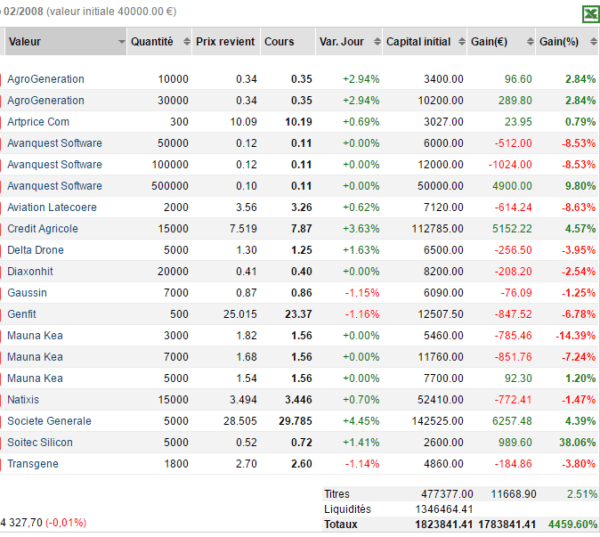The width and height of the screenshot is (600, 537).
Task: Open the Credit Agricole link
Action: pos(43,229)
